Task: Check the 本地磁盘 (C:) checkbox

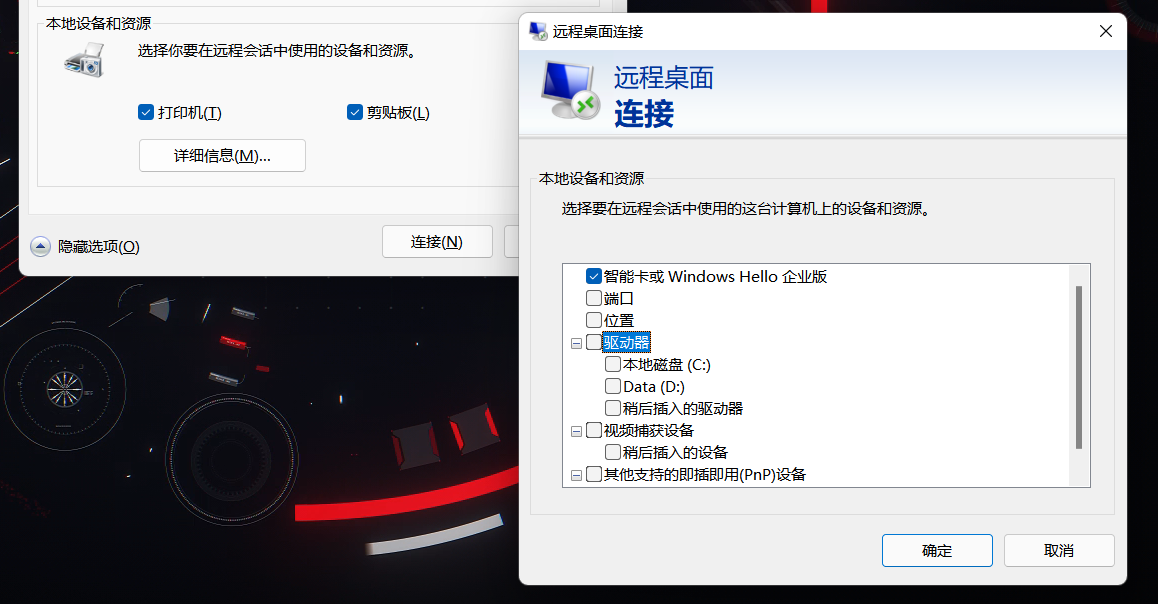Action: coord(613,364)
